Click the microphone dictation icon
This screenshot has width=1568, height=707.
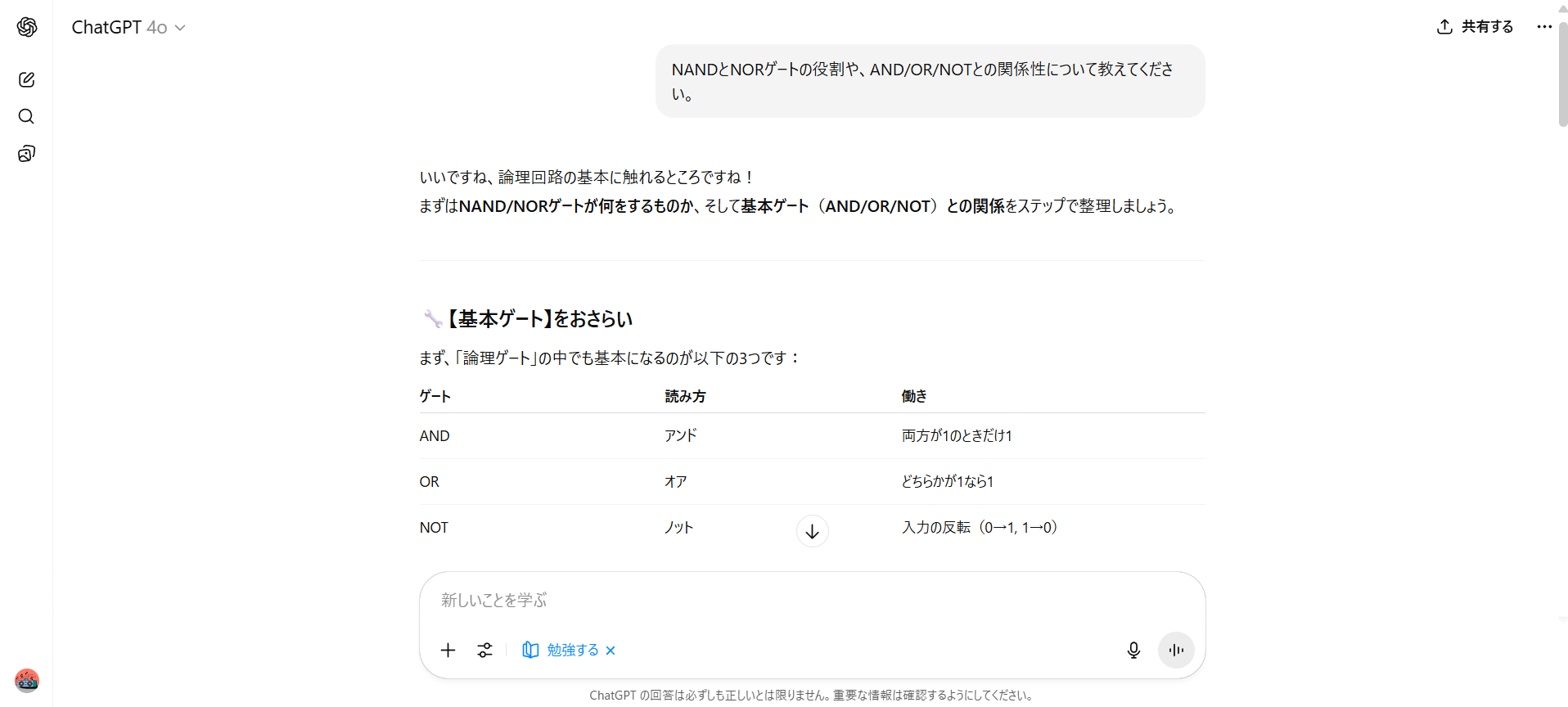(x=1133, y=650)
